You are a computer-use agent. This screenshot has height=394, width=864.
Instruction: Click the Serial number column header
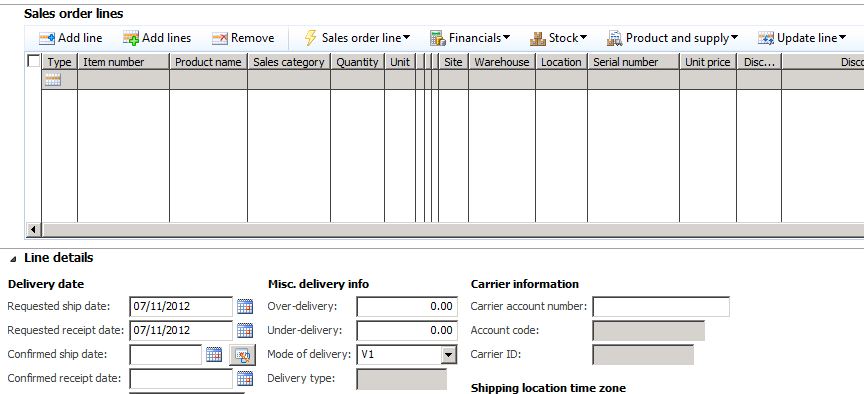(x=634, y=62)
